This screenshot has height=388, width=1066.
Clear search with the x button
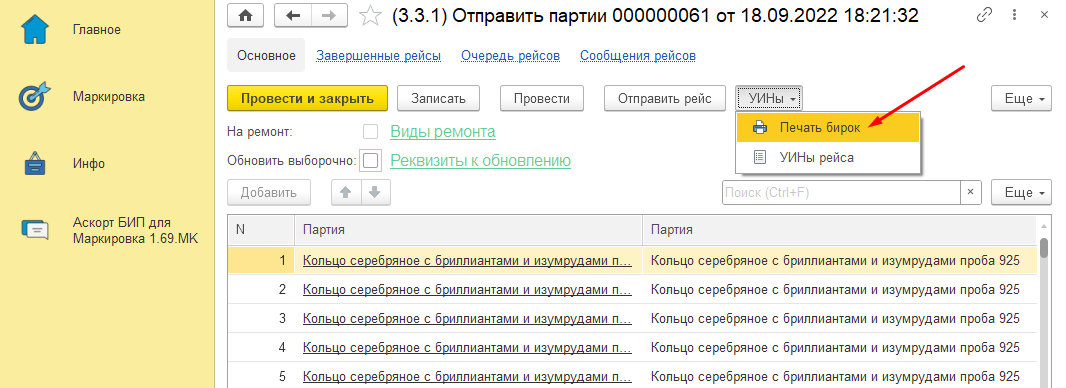(x=971, y=192)
